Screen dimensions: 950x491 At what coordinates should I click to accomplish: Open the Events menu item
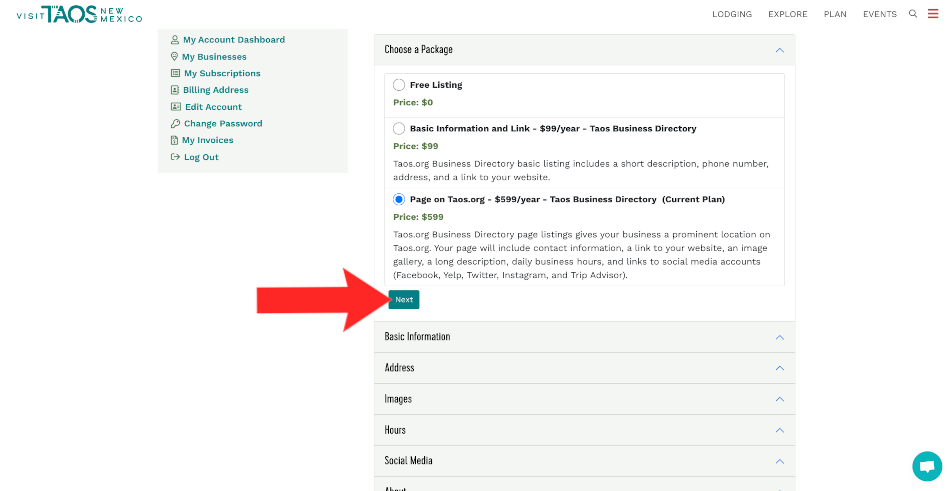[879, 14]
